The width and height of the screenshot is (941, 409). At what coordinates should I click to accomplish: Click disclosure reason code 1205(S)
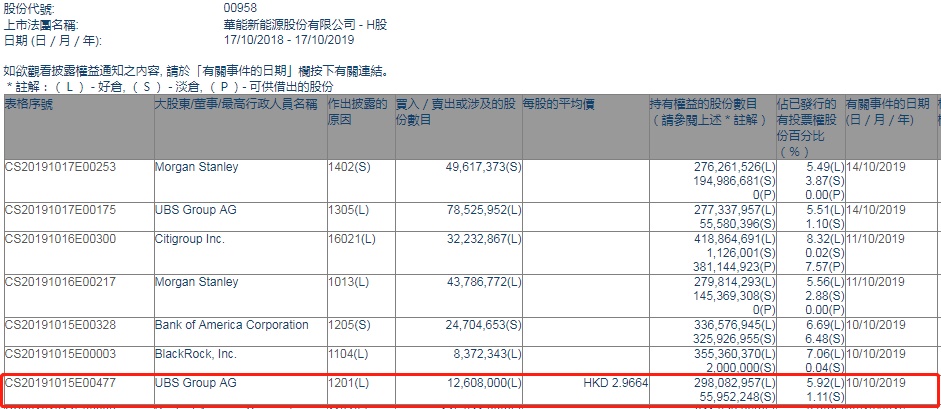349,325
